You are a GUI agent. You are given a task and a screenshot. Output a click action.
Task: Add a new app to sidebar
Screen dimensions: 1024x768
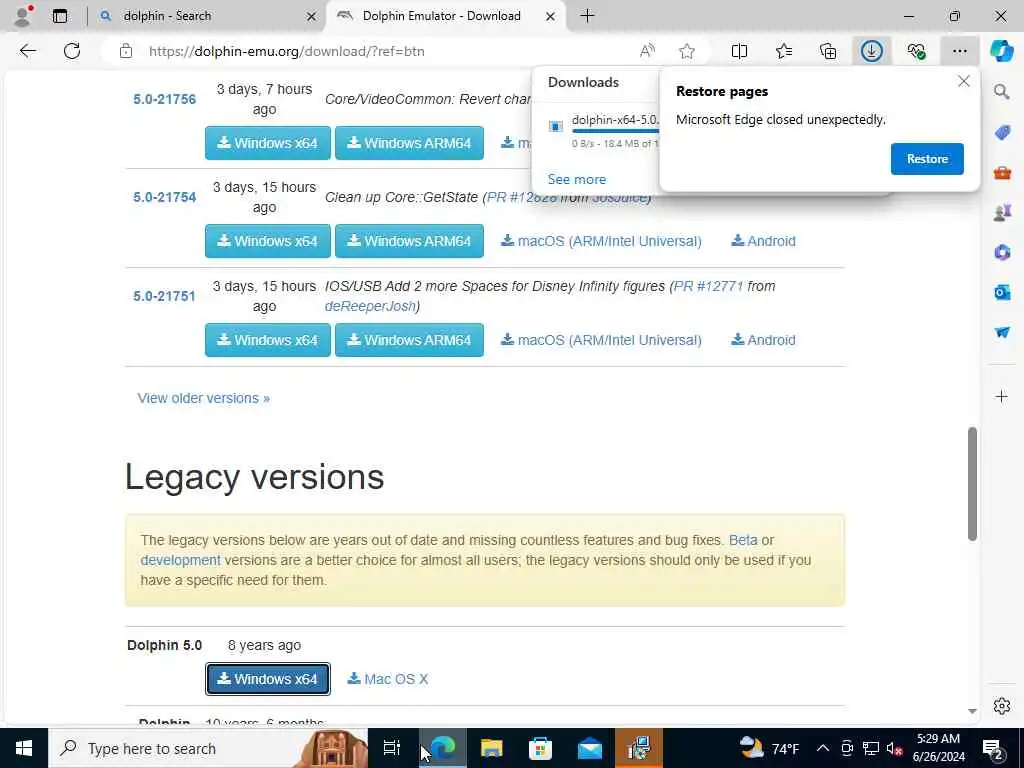tap(1002, 396)
